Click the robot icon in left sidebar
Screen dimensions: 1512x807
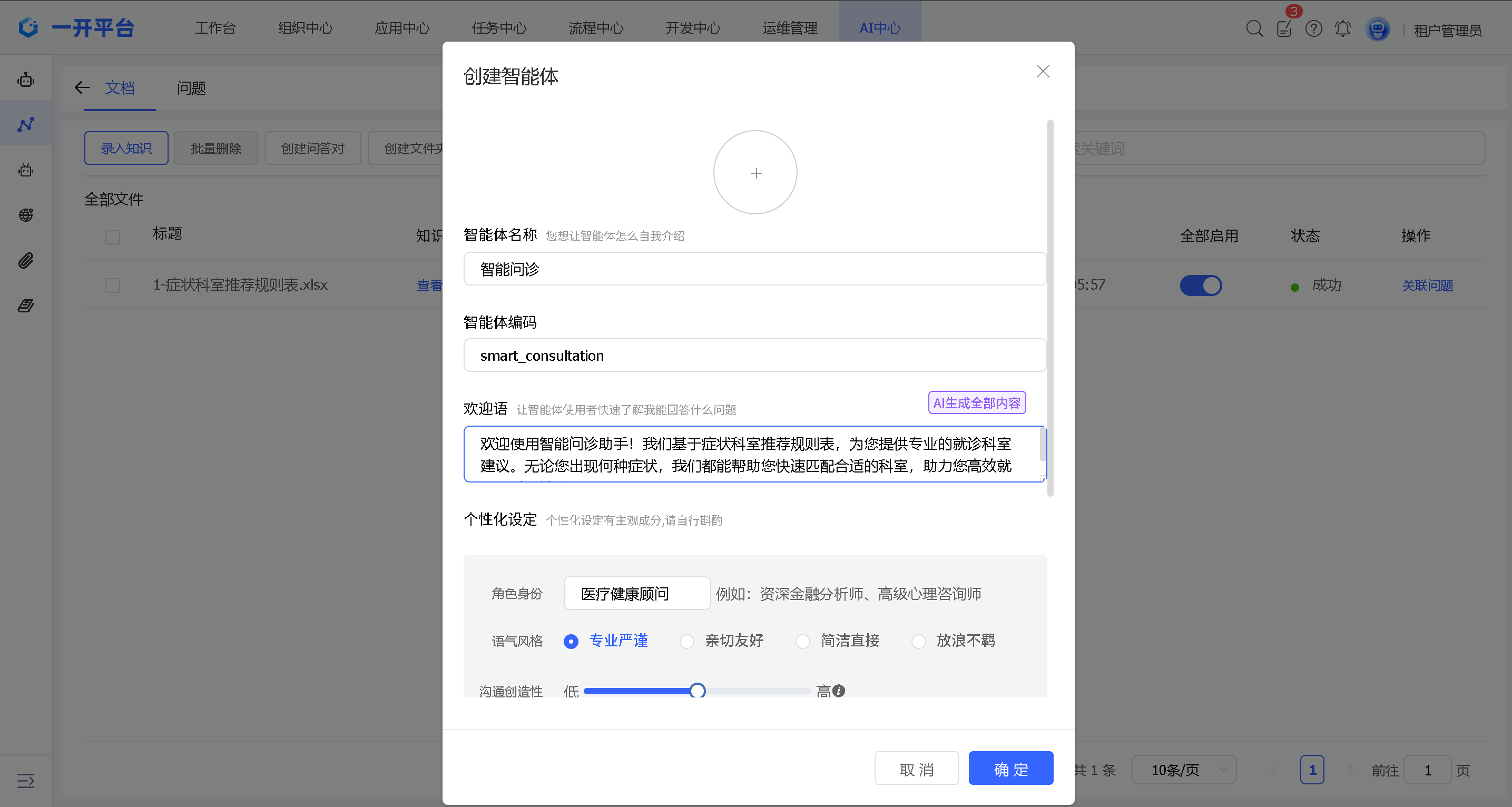click(x=26, y=79)
